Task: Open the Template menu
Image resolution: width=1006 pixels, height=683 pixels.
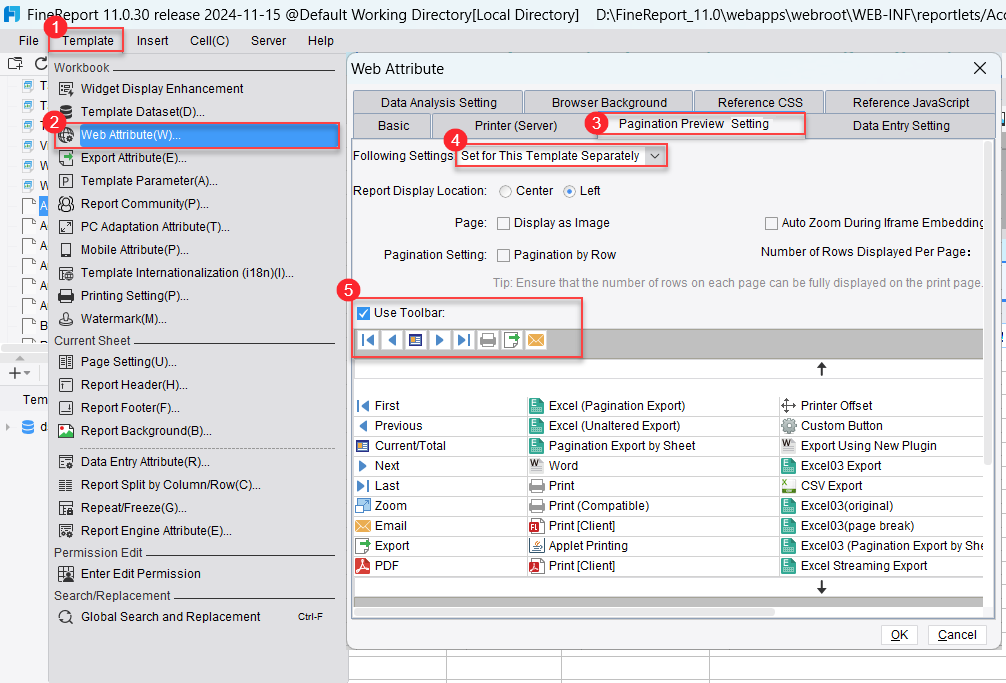Action: coord(88,40)
